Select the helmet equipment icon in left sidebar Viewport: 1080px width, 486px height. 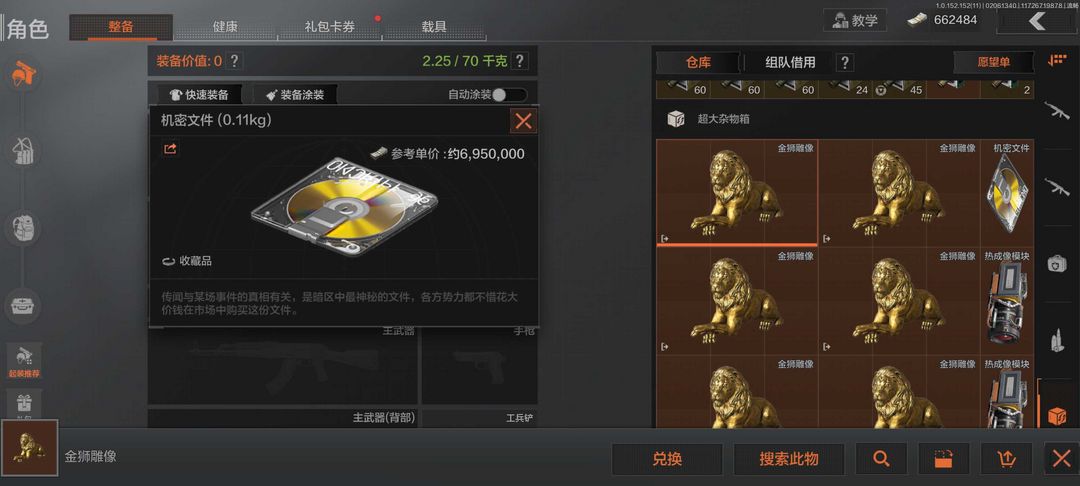point(23,74)
